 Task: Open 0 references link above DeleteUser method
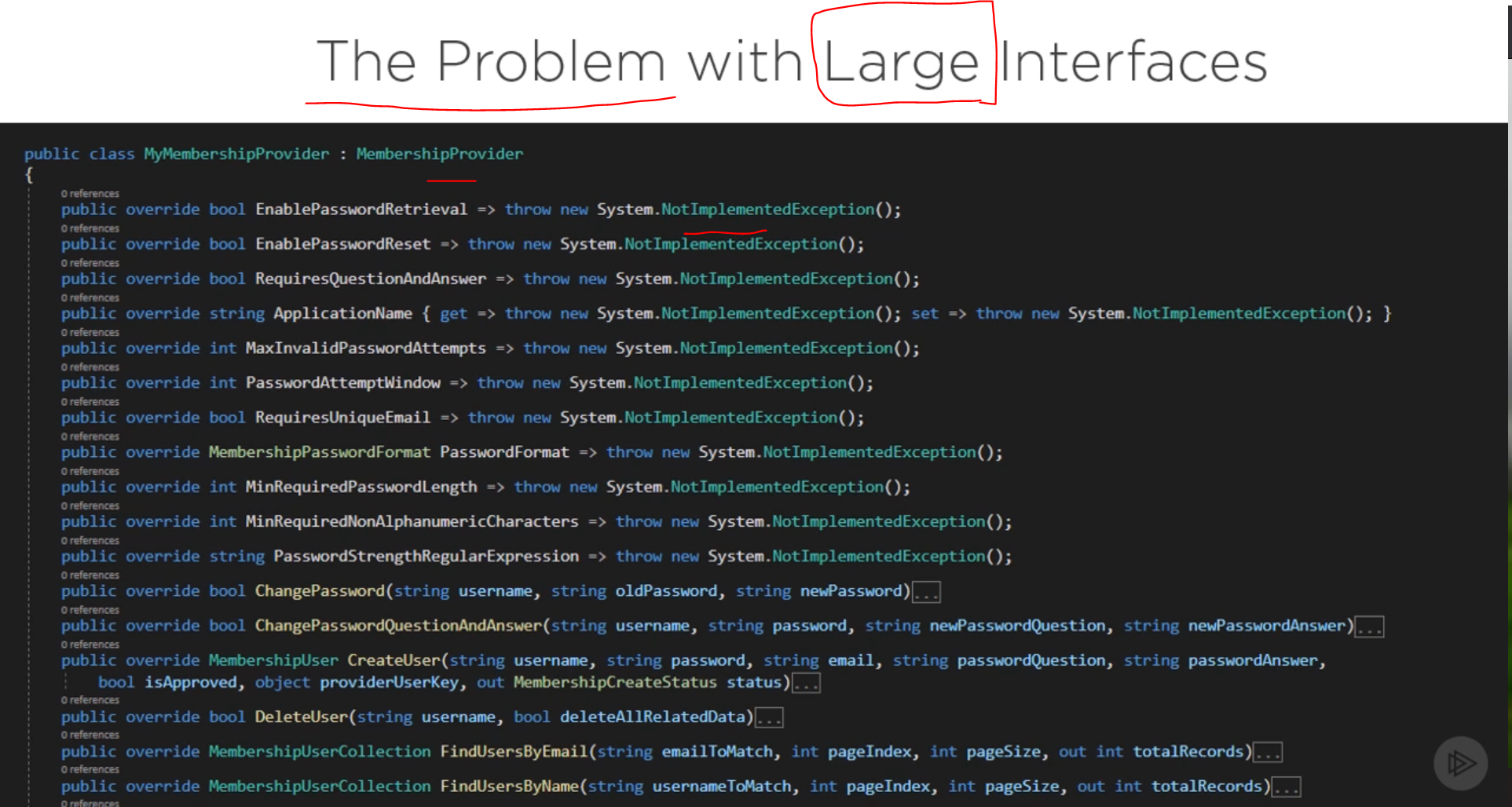click(90, 699)
